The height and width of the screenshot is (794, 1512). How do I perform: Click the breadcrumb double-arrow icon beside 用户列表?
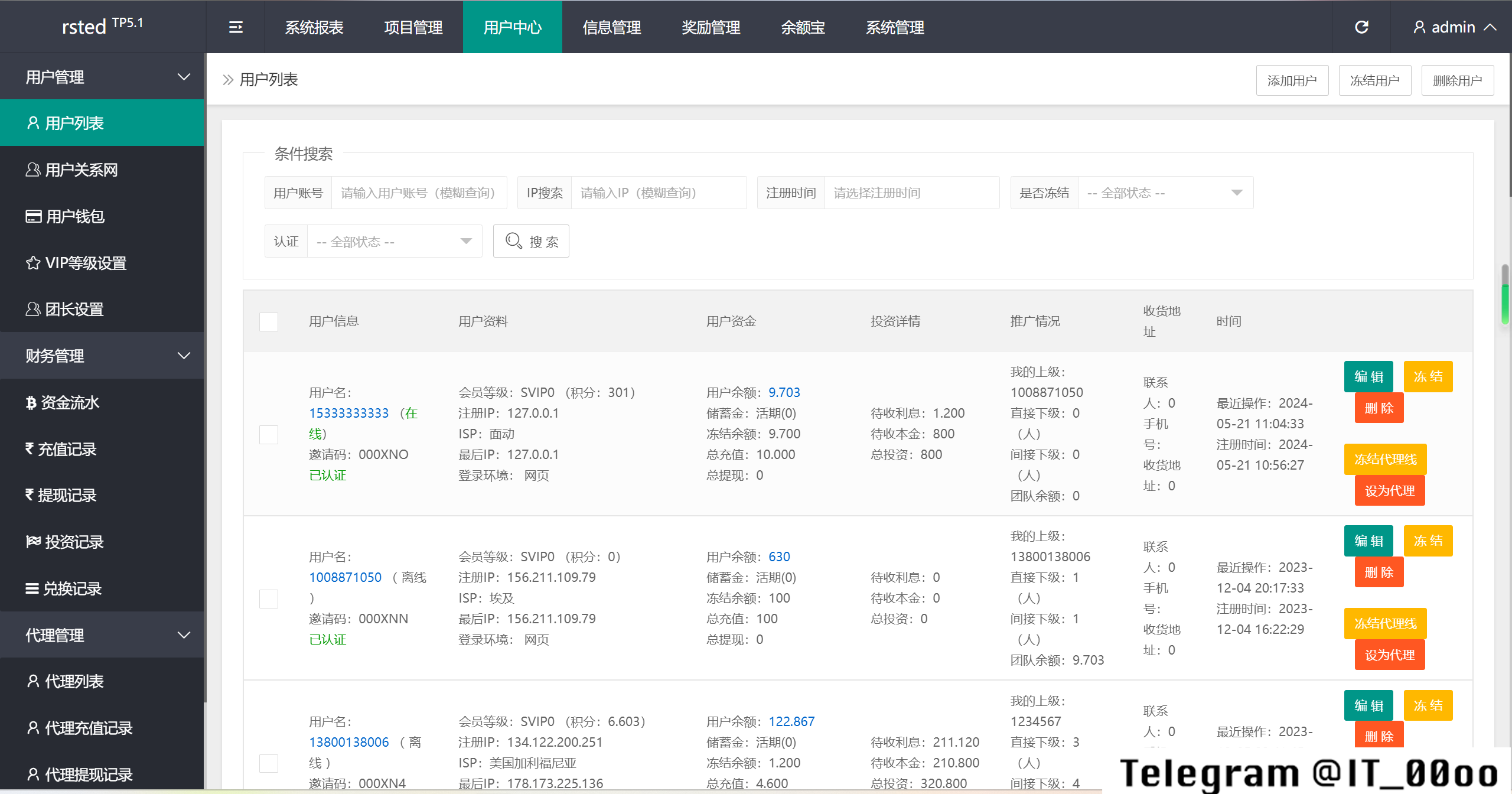tap(228, 80)
